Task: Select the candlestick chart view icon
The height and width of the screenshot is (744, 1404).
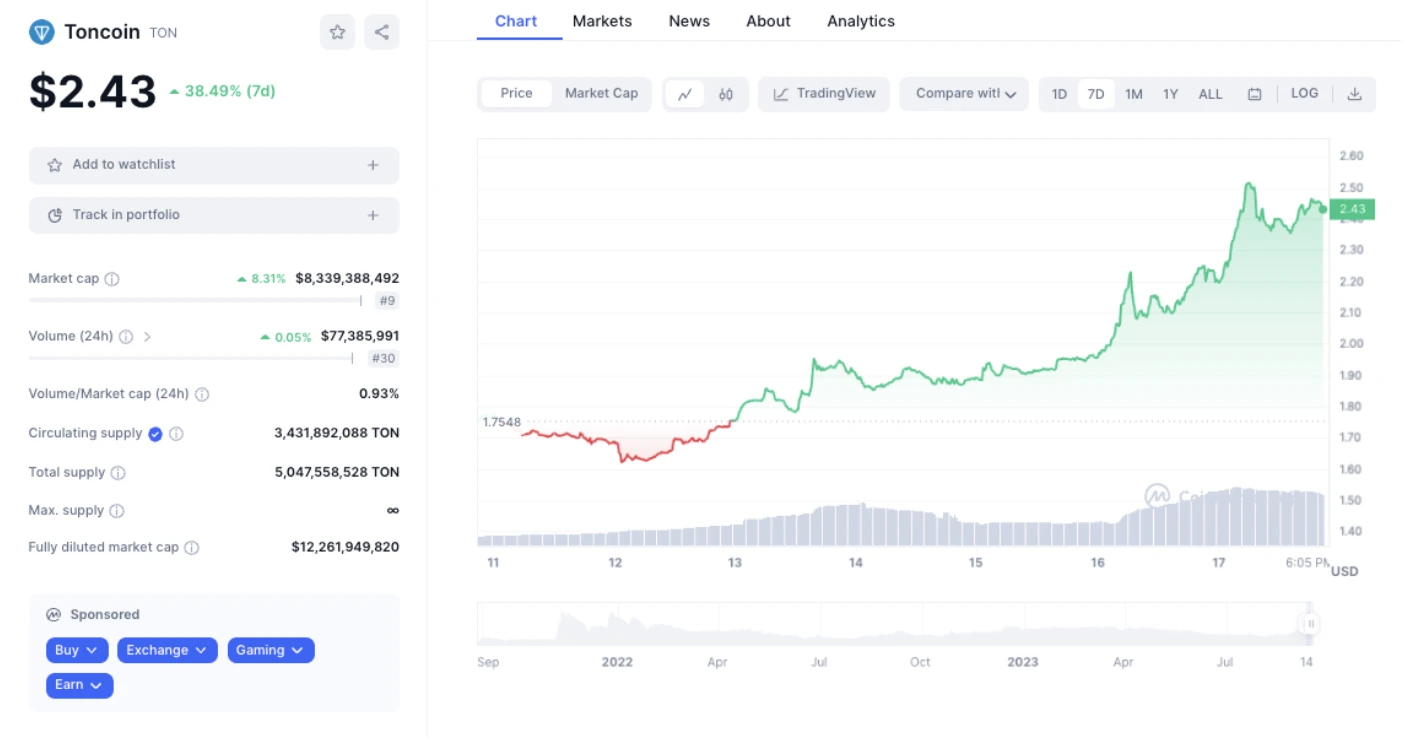Action: tap(726, 94)
